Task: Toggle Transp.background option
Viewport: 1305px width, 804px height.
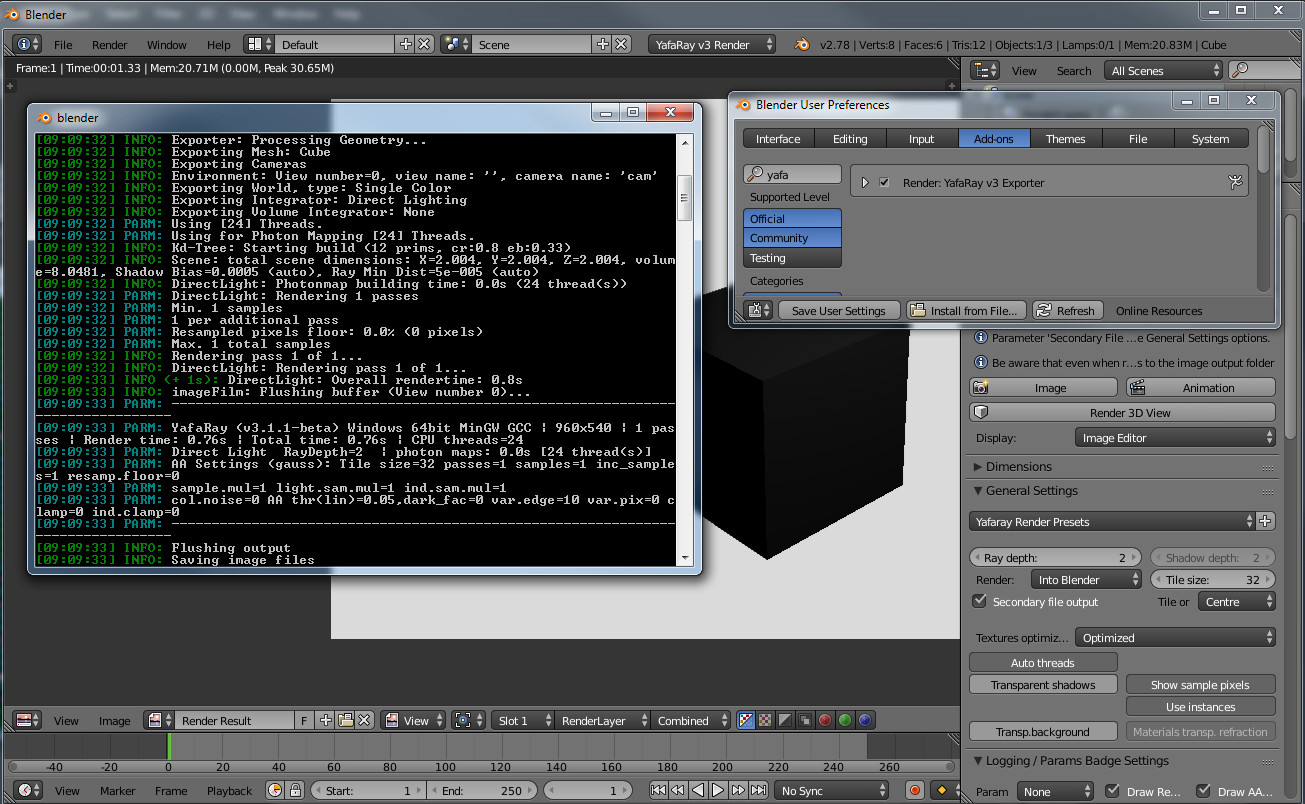Action: point(1043,731)
